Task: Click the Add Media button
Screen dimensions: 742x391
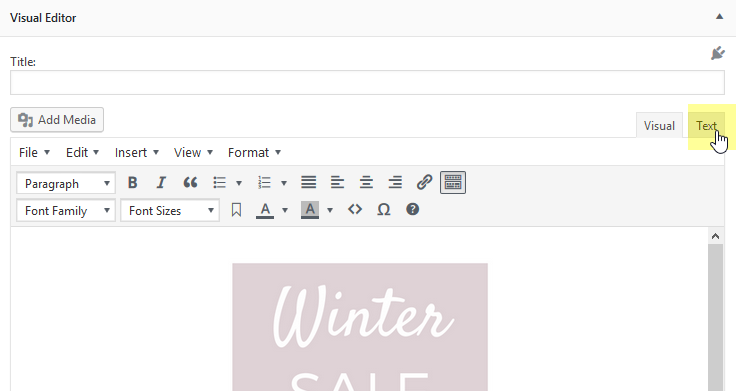Action: pos(57,120)
